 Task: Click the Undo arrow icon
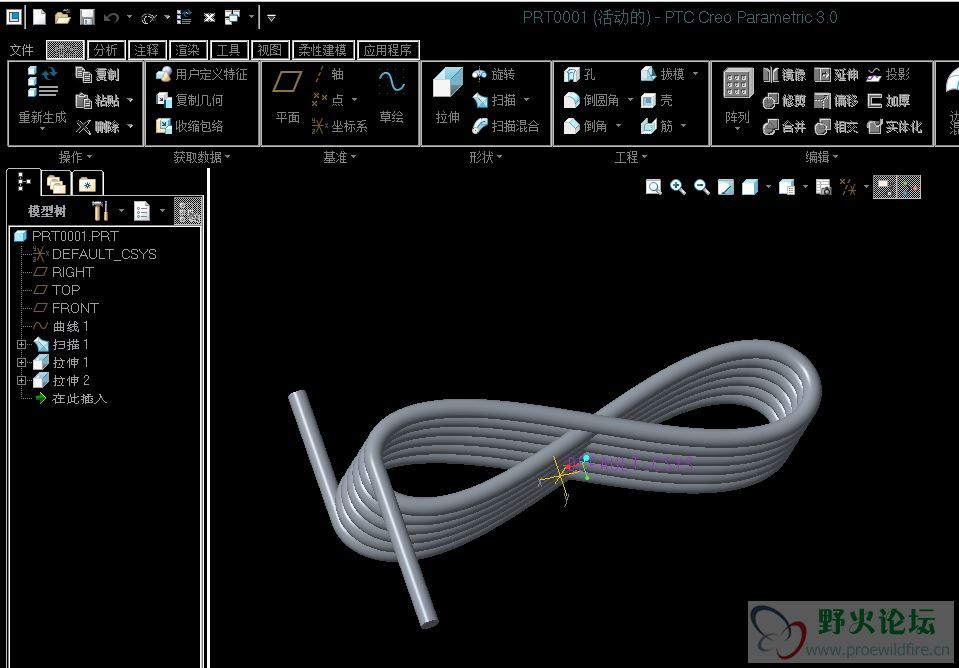pos(111,18)
